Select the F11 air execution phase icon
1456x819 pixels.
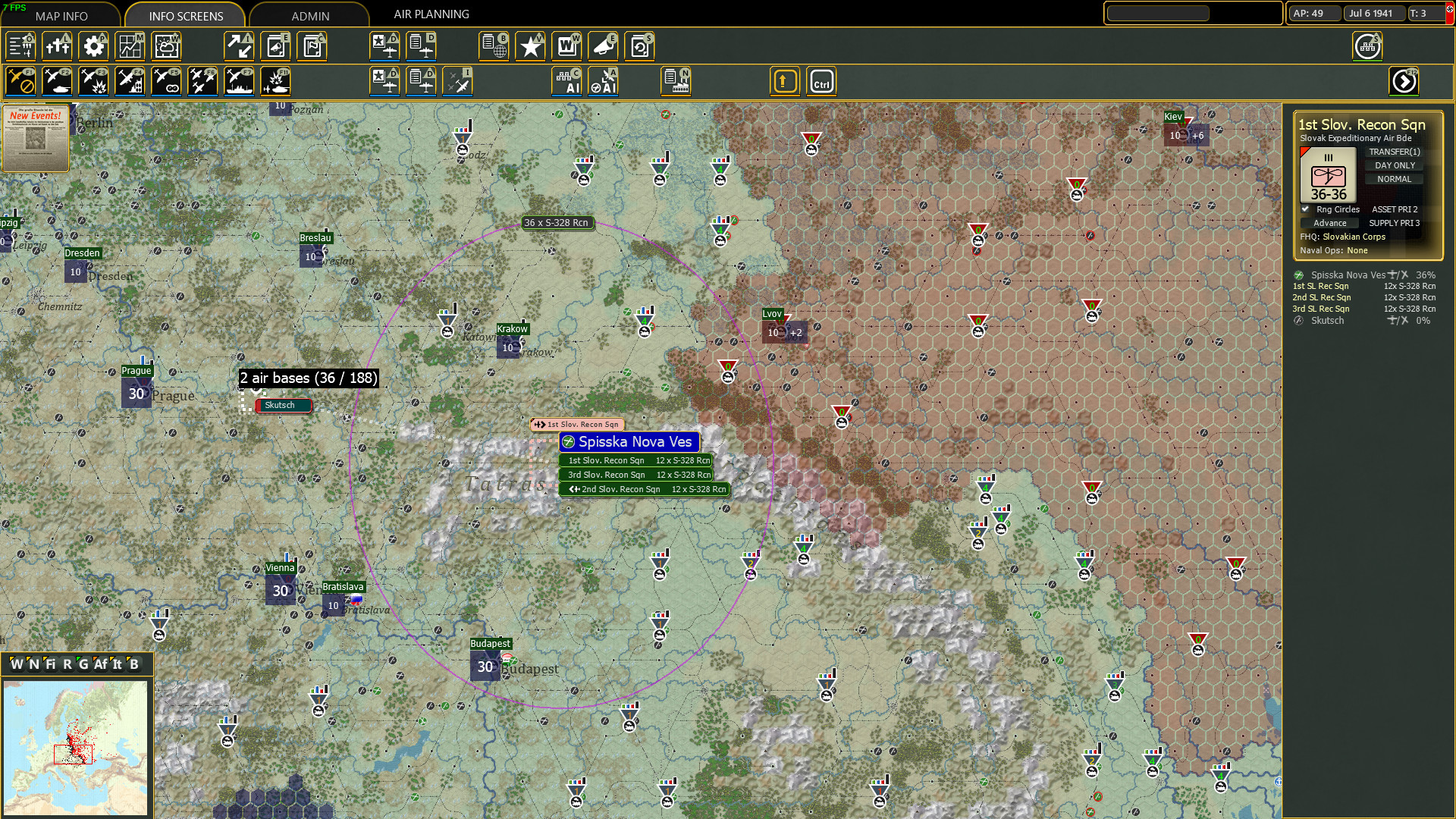pos(275,81)
